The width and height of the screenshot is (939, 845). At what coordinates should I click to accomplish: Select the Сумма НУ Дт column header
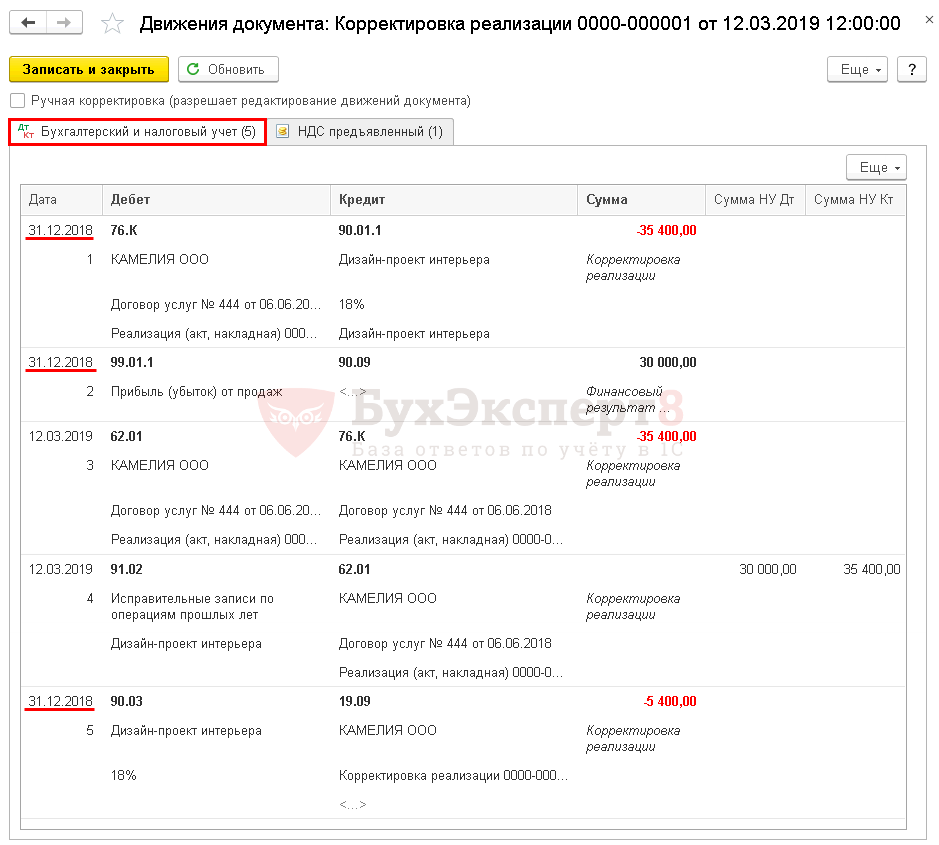point(754,200)
